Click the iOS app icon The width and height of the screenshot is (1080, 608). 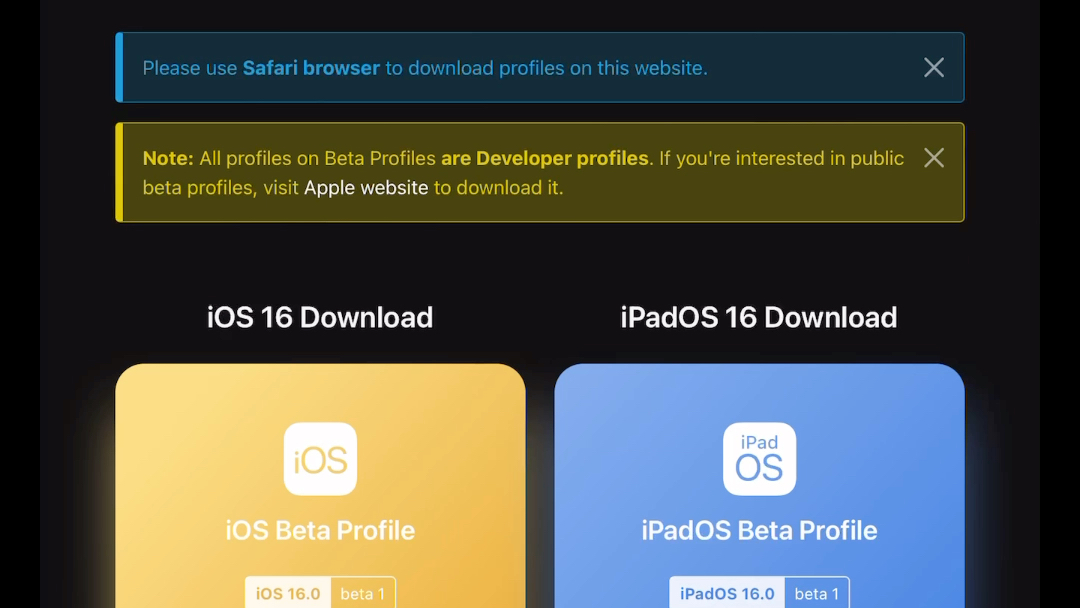click(320, 459)
